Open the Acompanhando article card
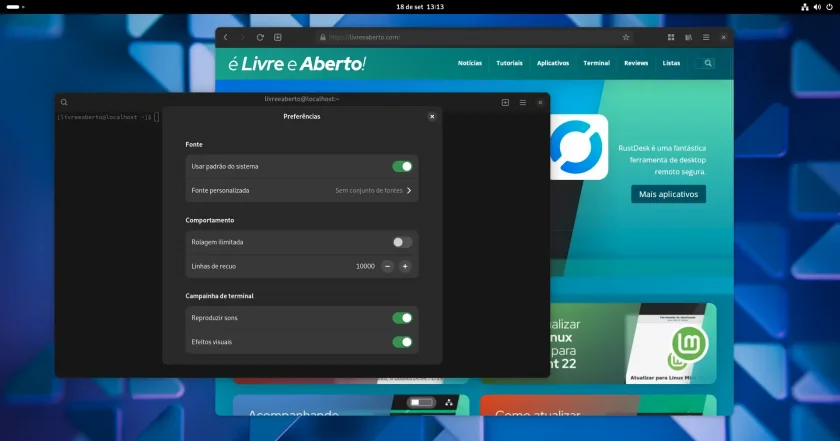840x441 pixels. (351, 406)
